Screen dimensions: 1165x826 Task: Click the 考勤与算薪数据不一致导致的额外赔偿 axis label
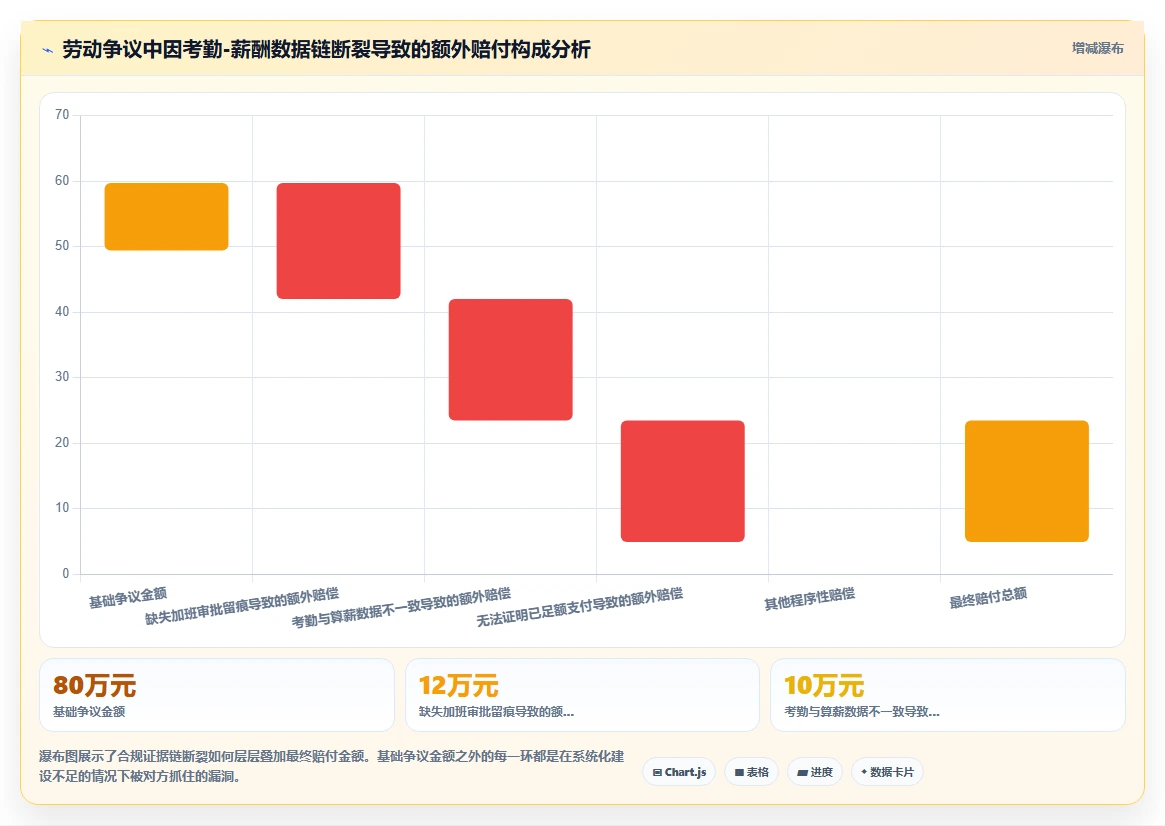401,607
